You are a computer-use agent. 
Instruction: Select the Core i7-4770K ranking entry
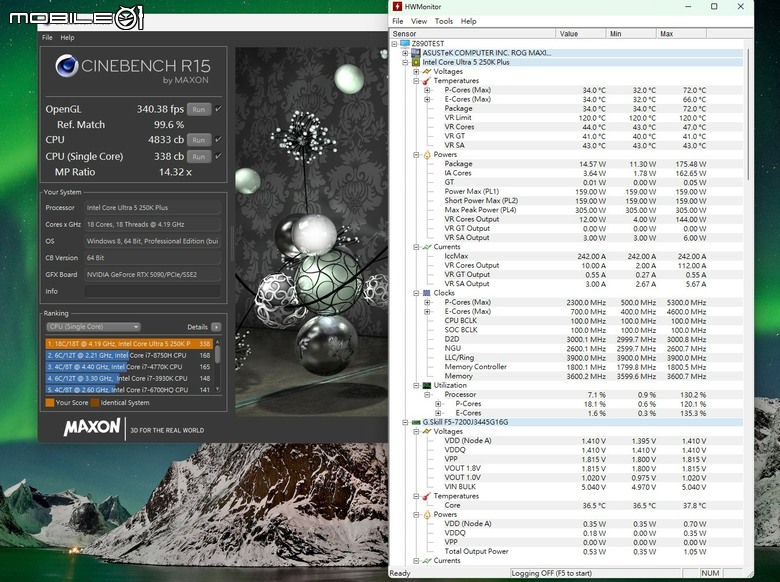click(129, 367)
